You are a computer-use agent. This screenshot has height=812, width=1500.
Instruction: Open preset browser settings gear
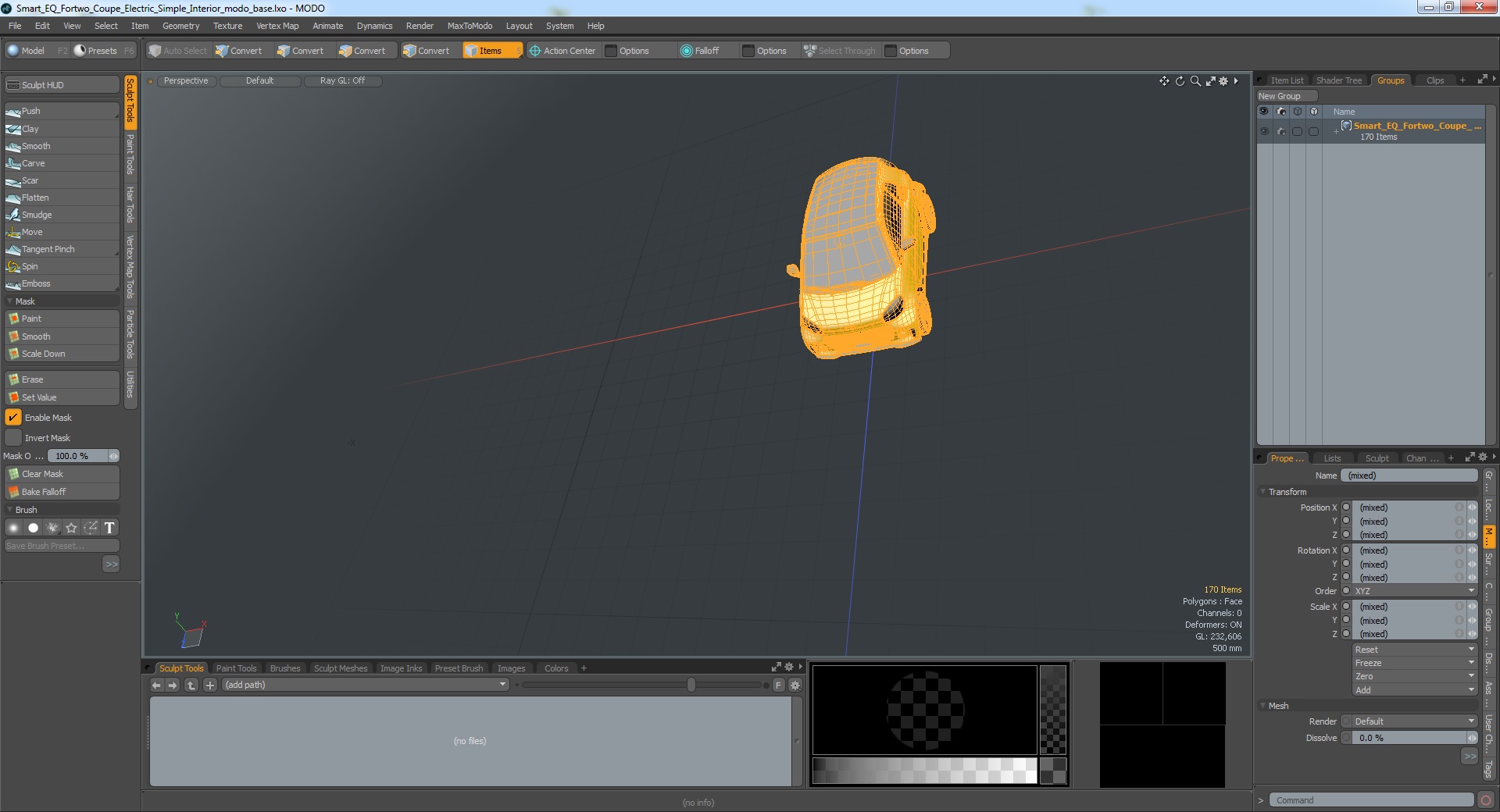click(x=795, y=685)
